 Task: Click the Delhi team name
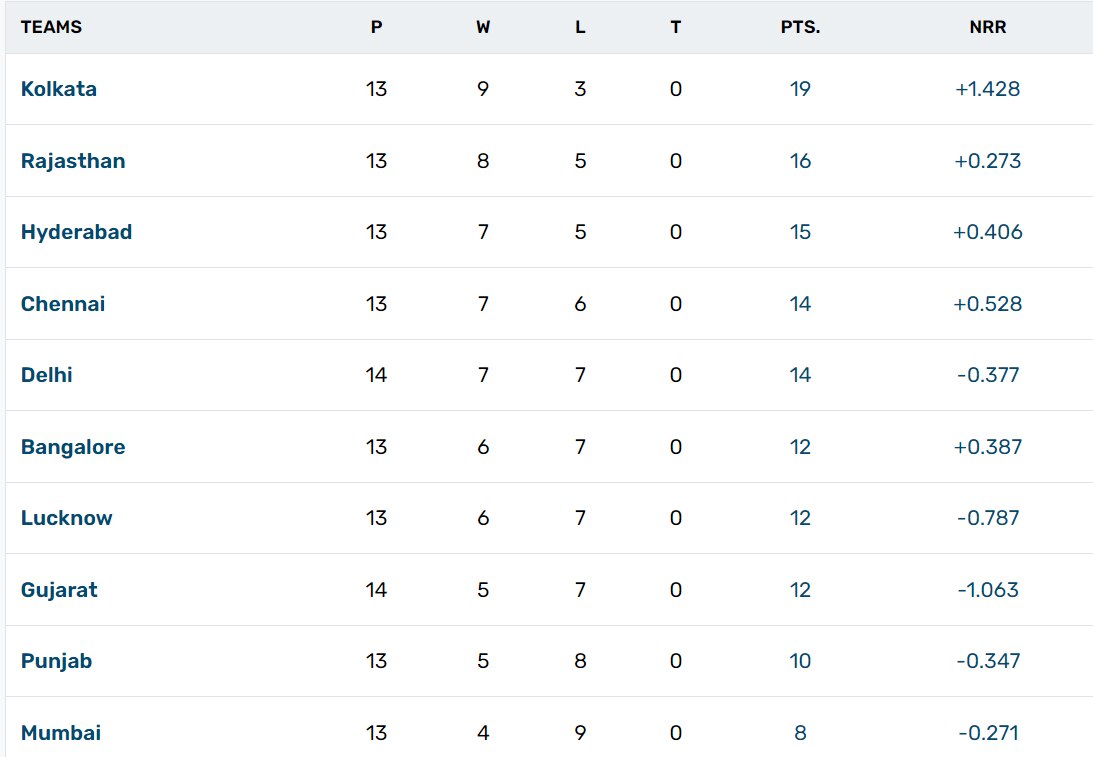(x=47, y=375)
